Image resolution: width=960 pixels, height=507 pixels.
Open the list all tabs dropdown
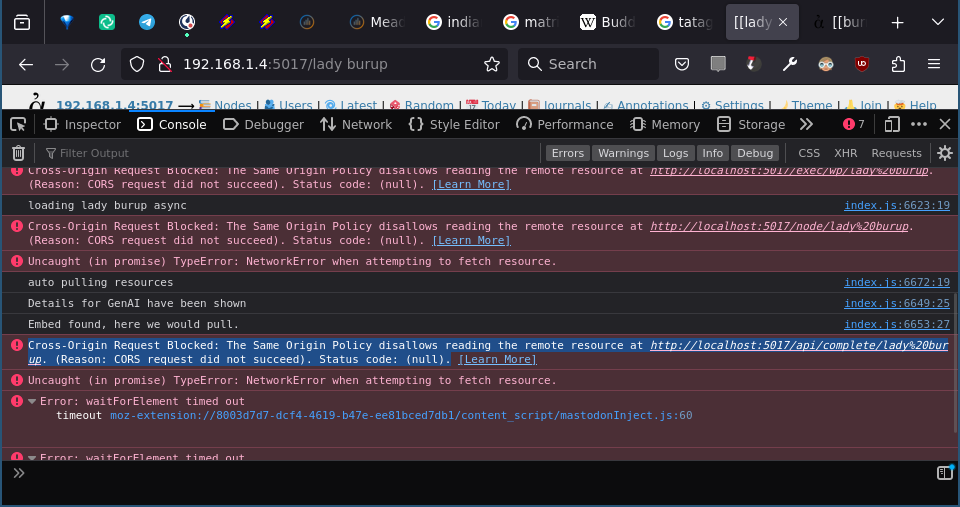tap(937, 22)
